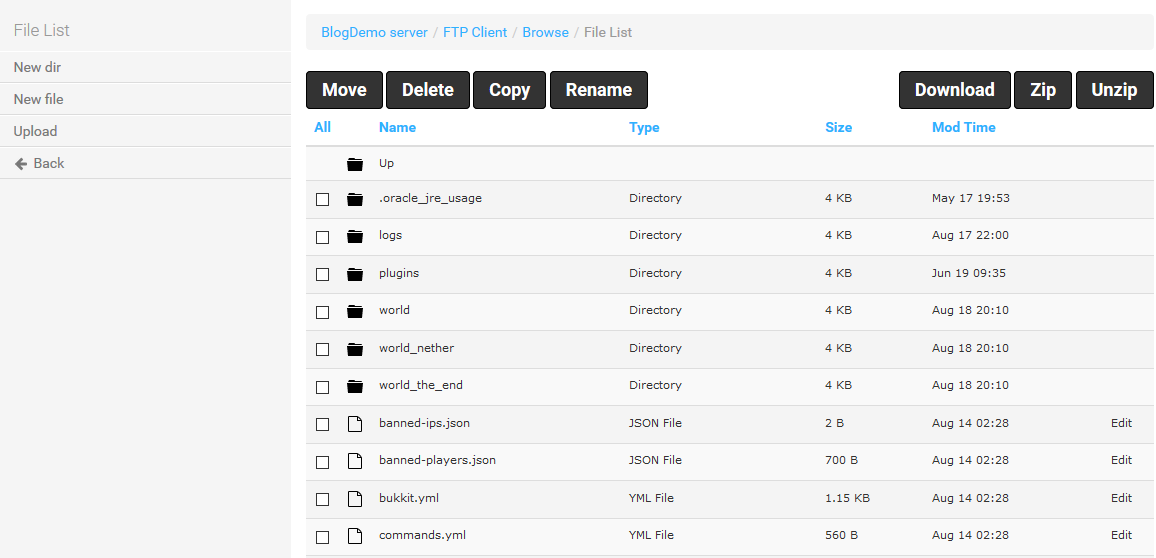This screenshot has height=558, width=1156.
Task: Click the Back arrow icon in sidebar
Action: pos(21,164)
